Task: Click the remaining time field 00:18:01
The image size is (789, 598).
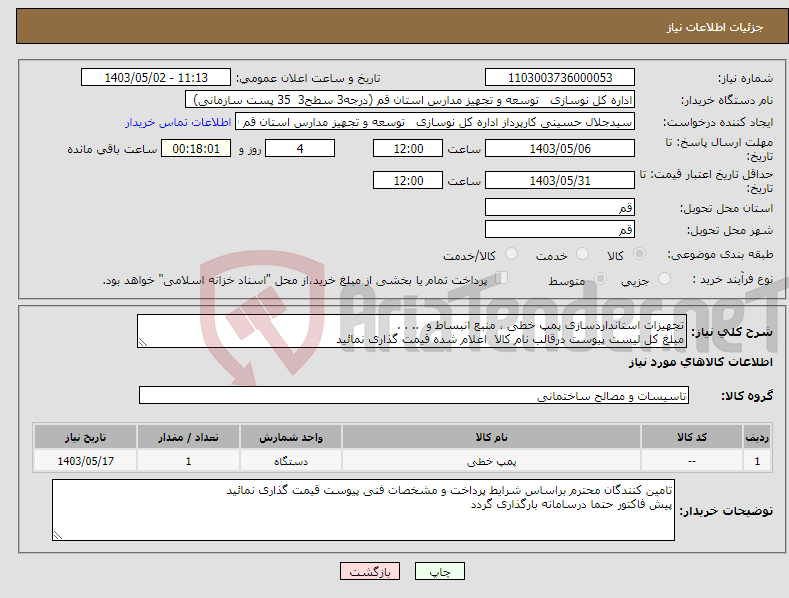Action: 196,148
